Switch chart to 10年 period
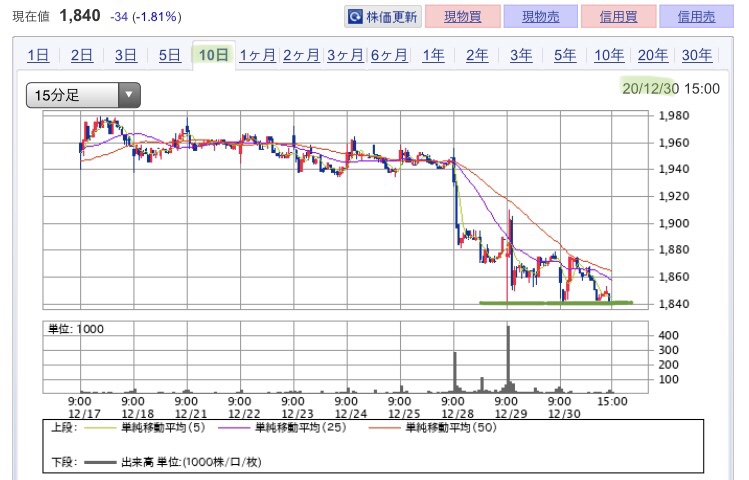The image size is (749, 480). tap(609, 55)
